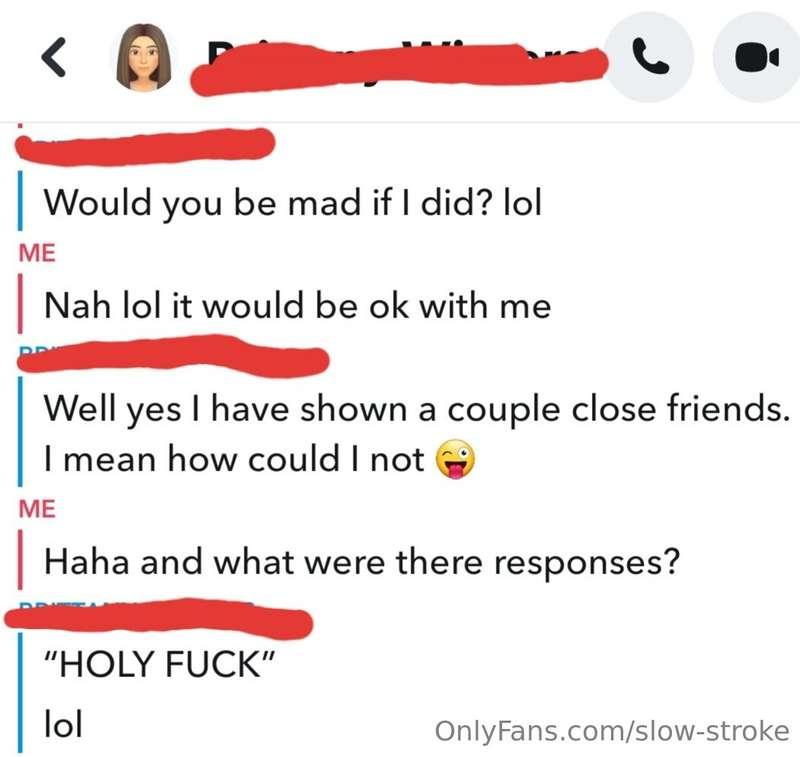Select message "Would you be mad if I did? lol"
The image size is (800, 757).
pos(293,203)
